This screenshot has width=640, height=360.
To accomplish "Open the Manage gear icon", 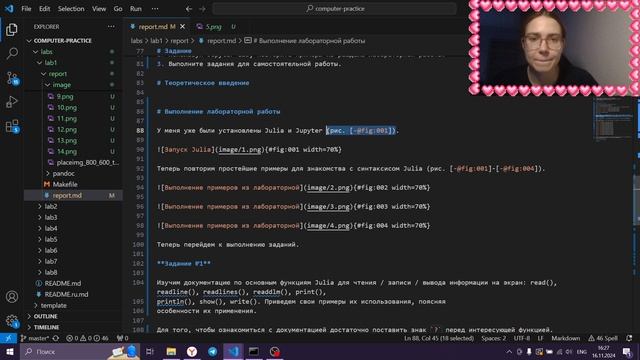I will [12, 321].
